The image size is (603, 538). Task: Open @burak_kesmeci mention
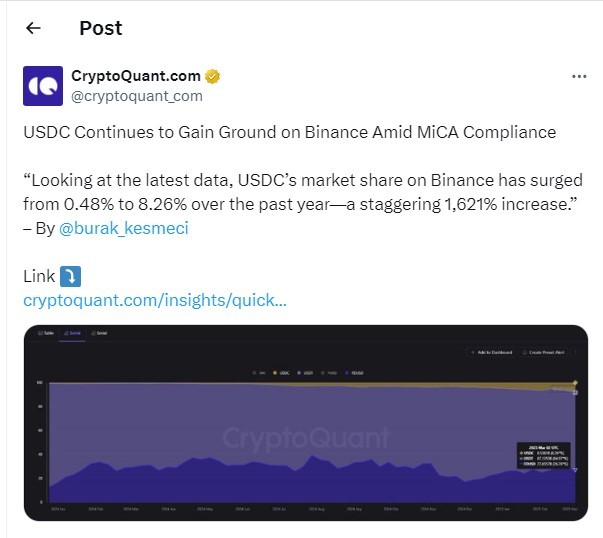tap(124, 228)
